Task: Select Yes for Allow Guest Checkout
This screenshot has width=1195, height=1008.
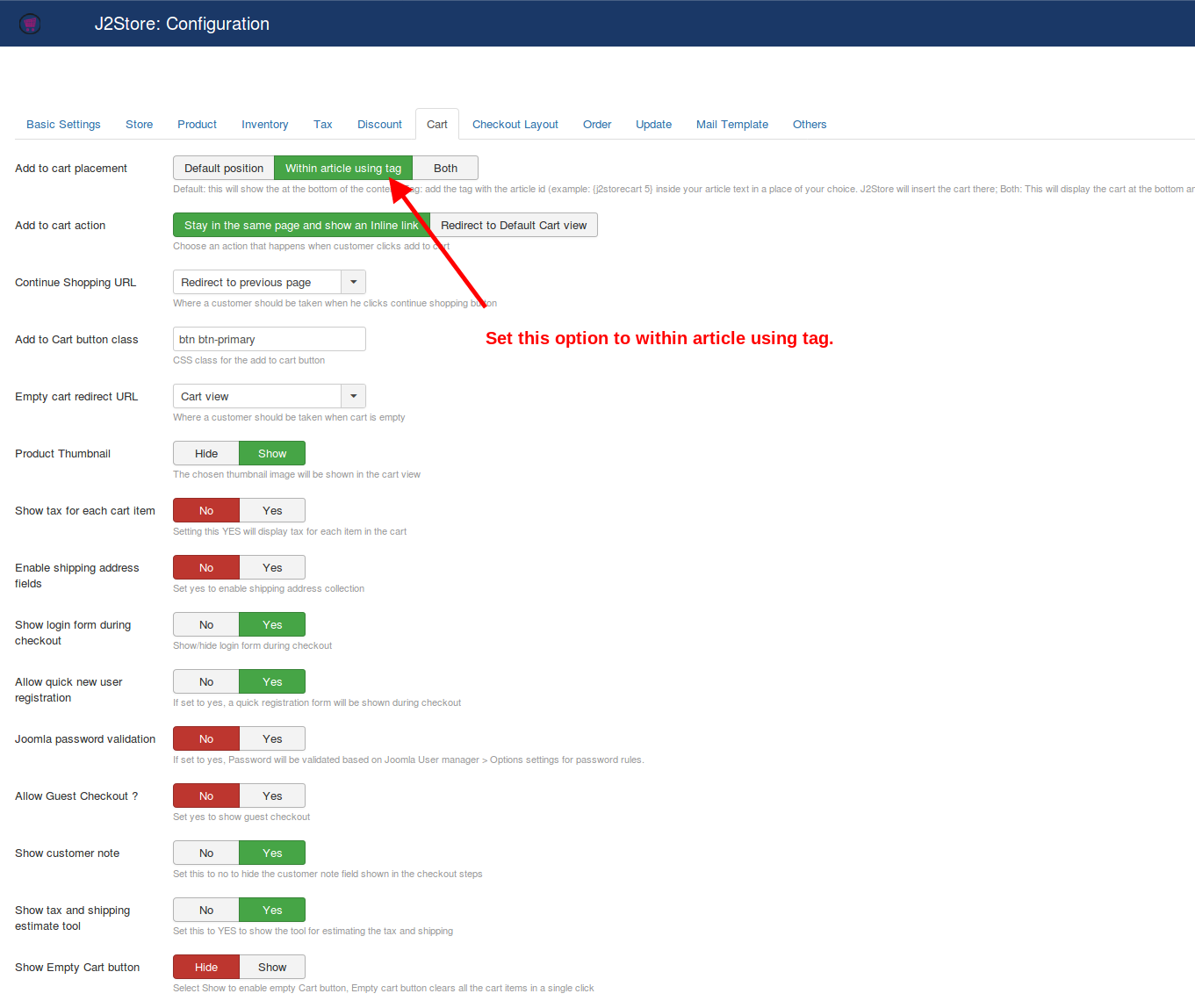Action: point(272,796)
